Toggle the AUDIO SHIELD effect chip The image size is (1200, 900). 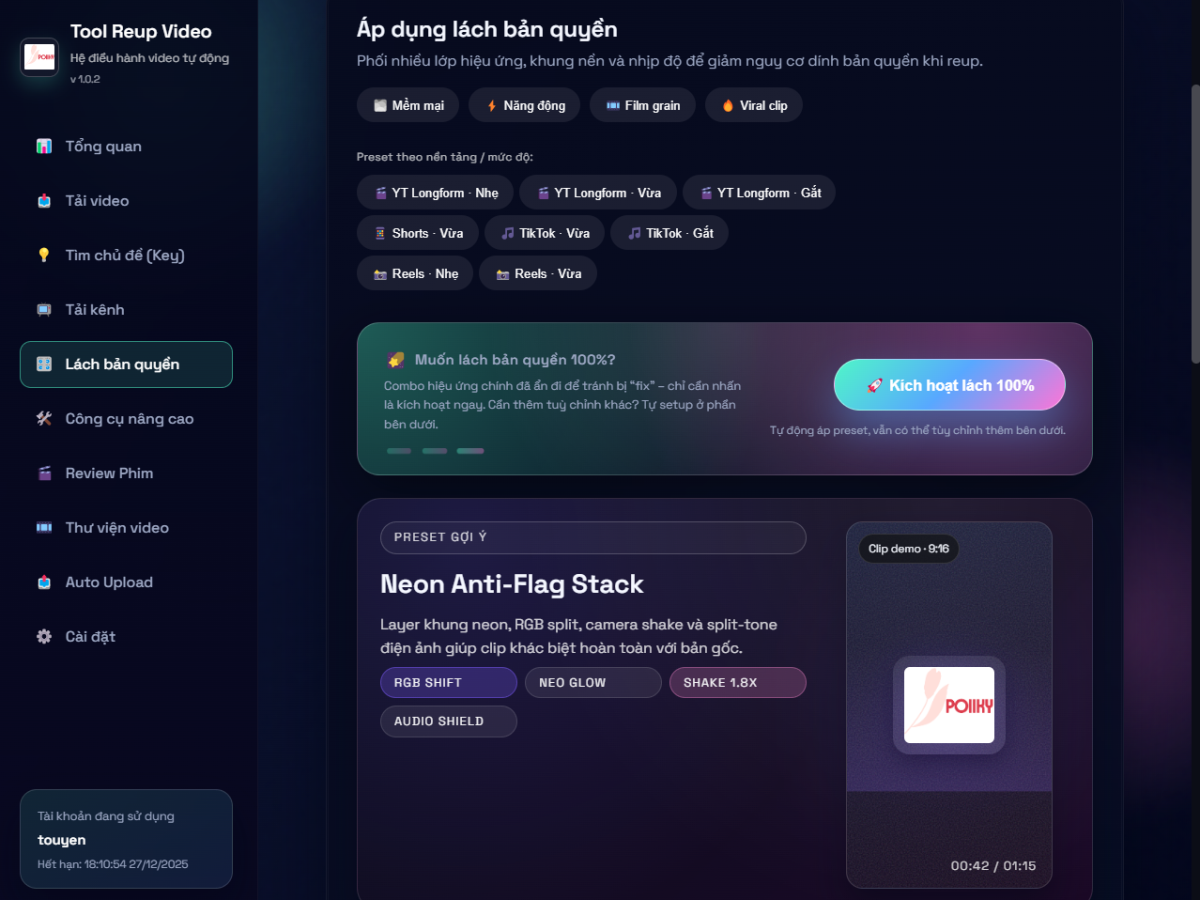click(x=448, y=721)
